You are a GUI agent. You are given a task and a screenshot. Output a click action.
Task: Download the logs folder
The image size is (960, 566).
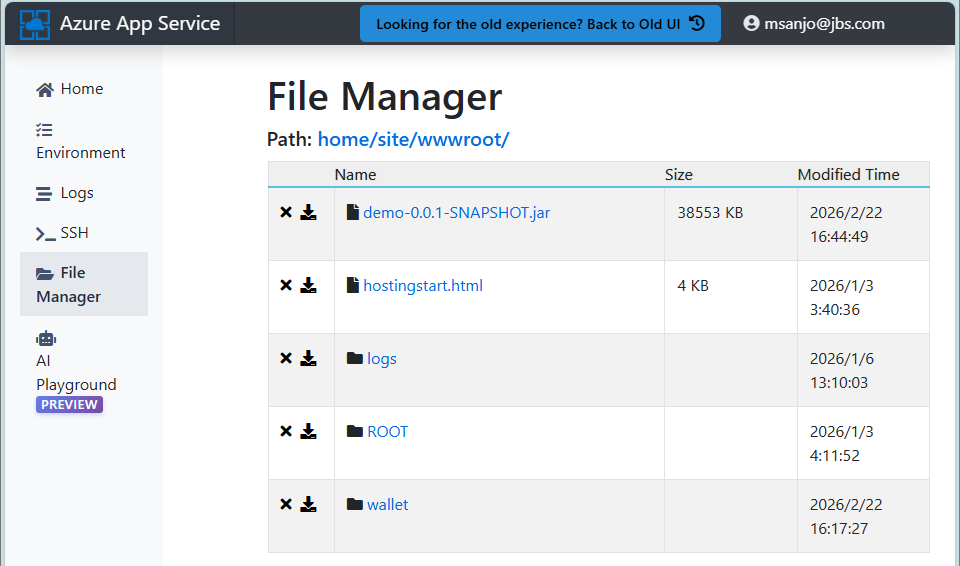[309, 358]
